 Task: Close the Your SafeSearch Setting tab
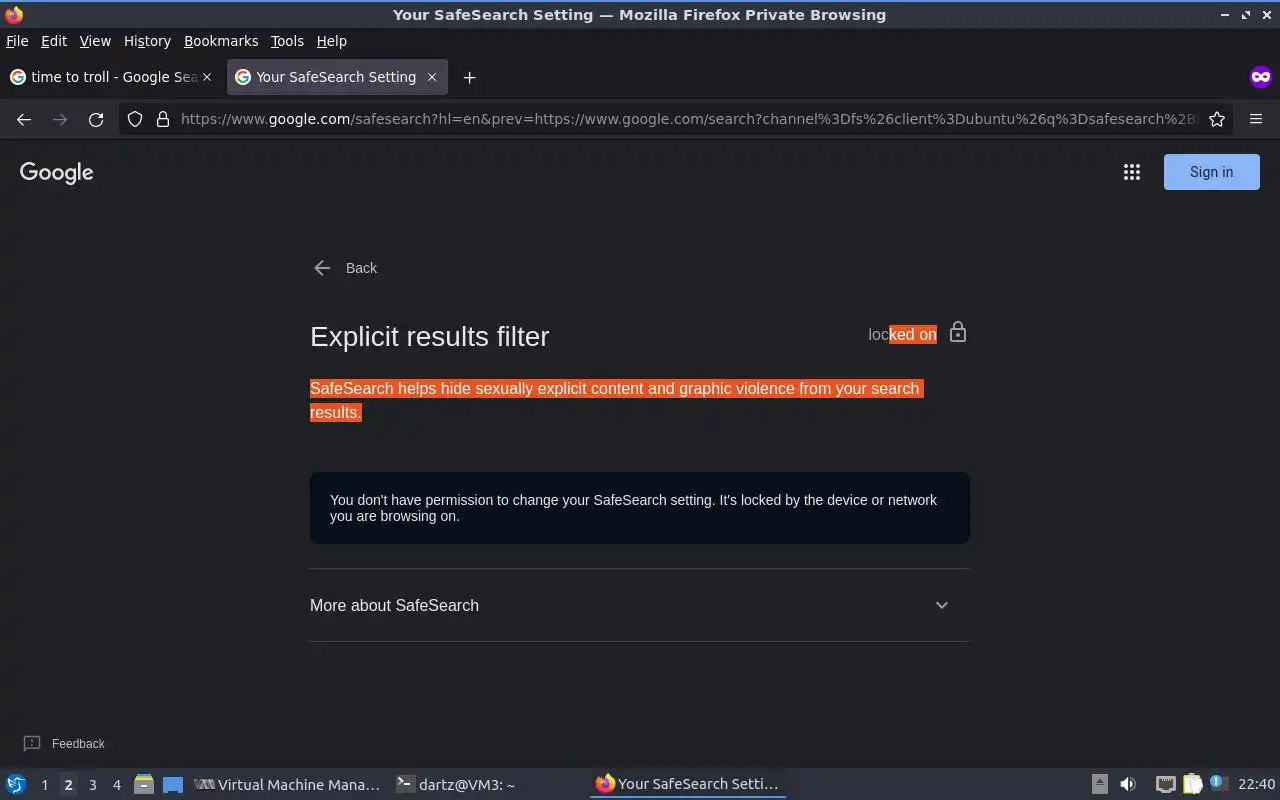432,77
